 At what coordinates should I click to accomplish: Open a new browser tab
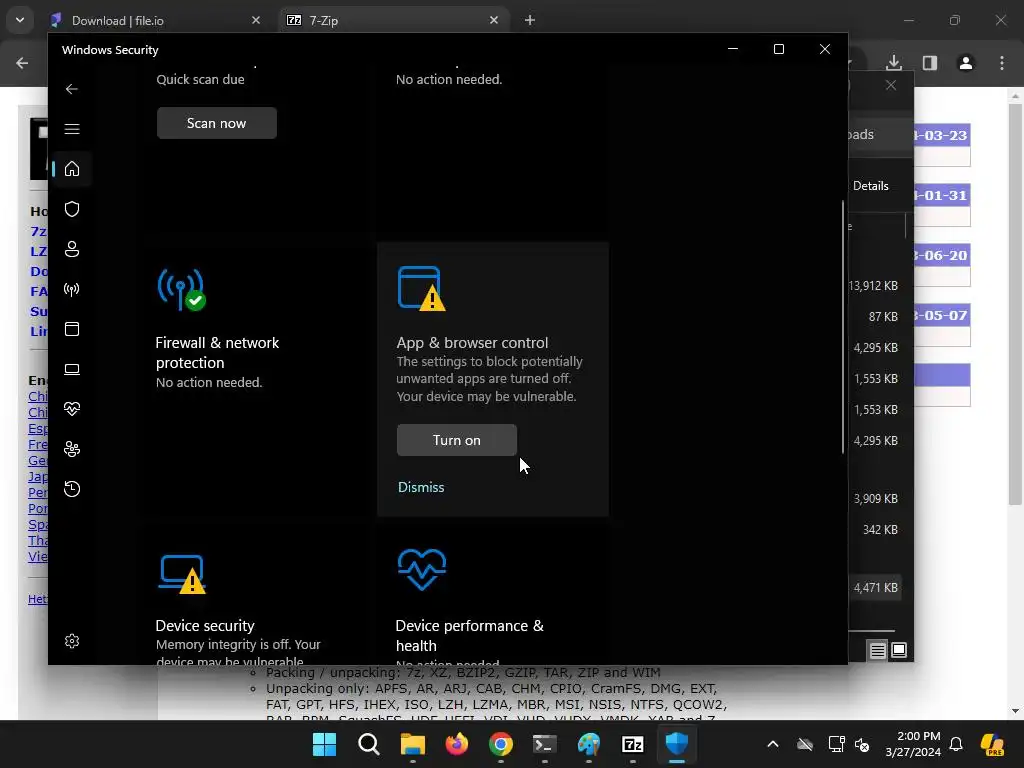tap(530, 20)
